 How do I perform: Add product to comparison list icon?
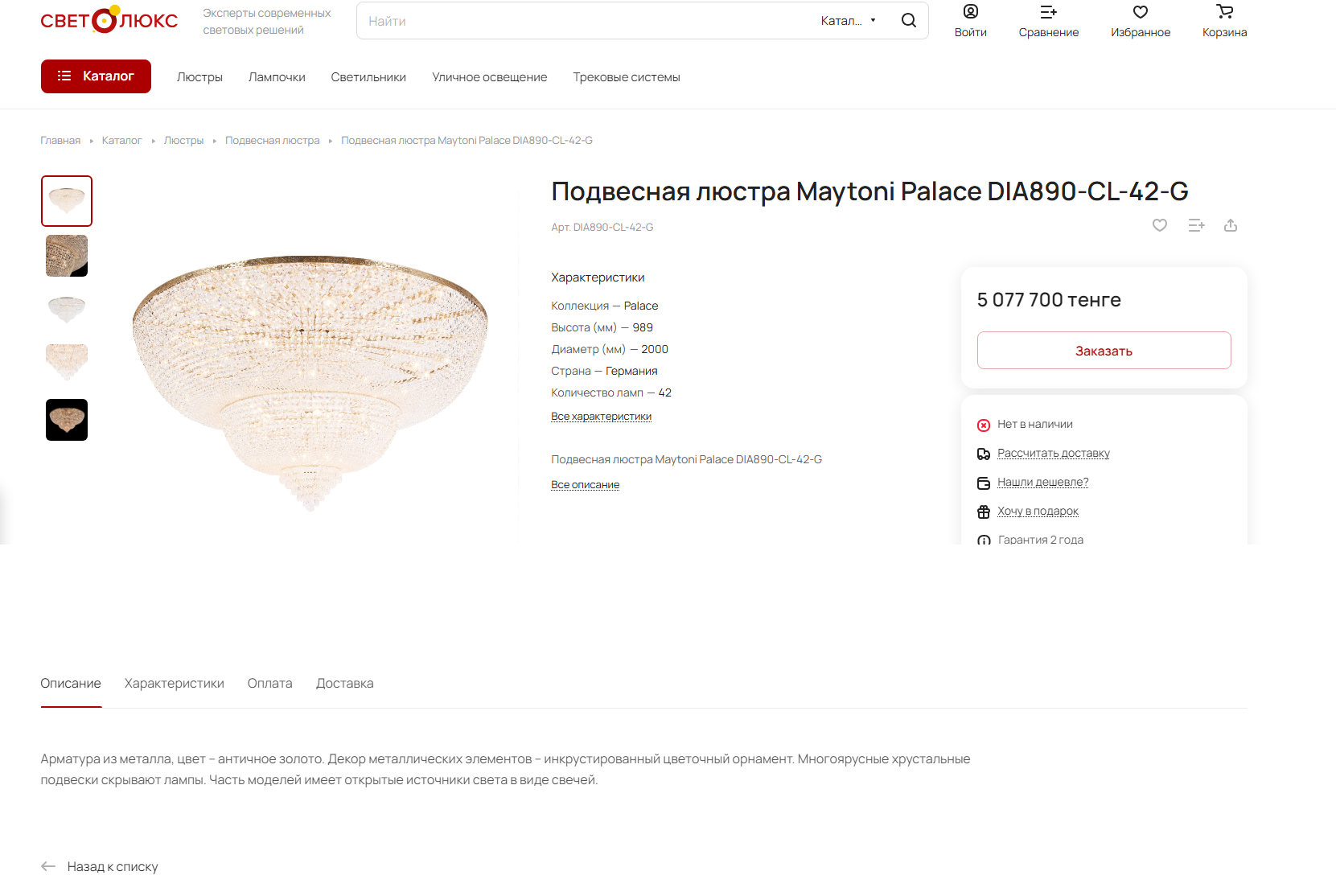point(1197,225)
